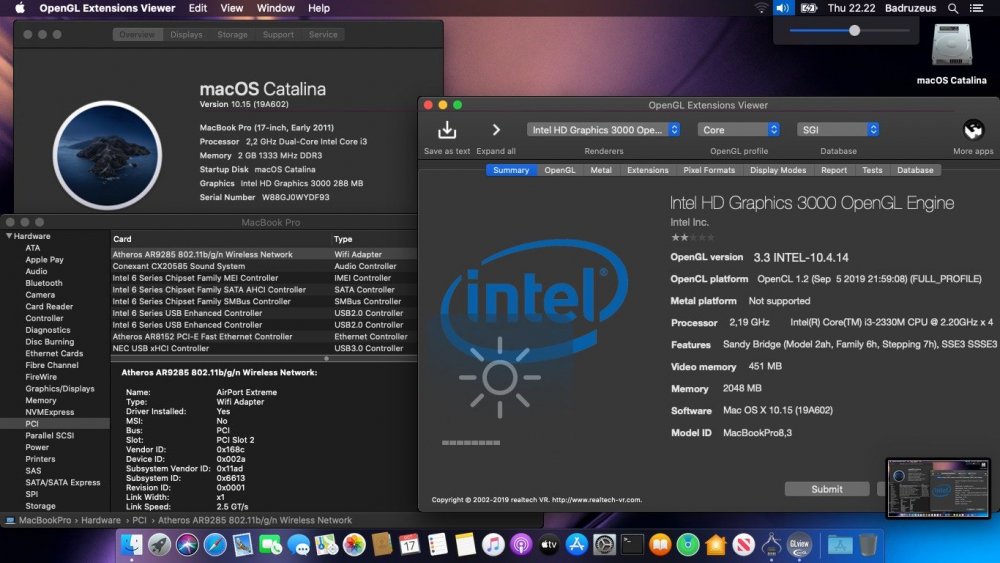
Task: Open the Tests tab
Action: (x=872, y=170)
